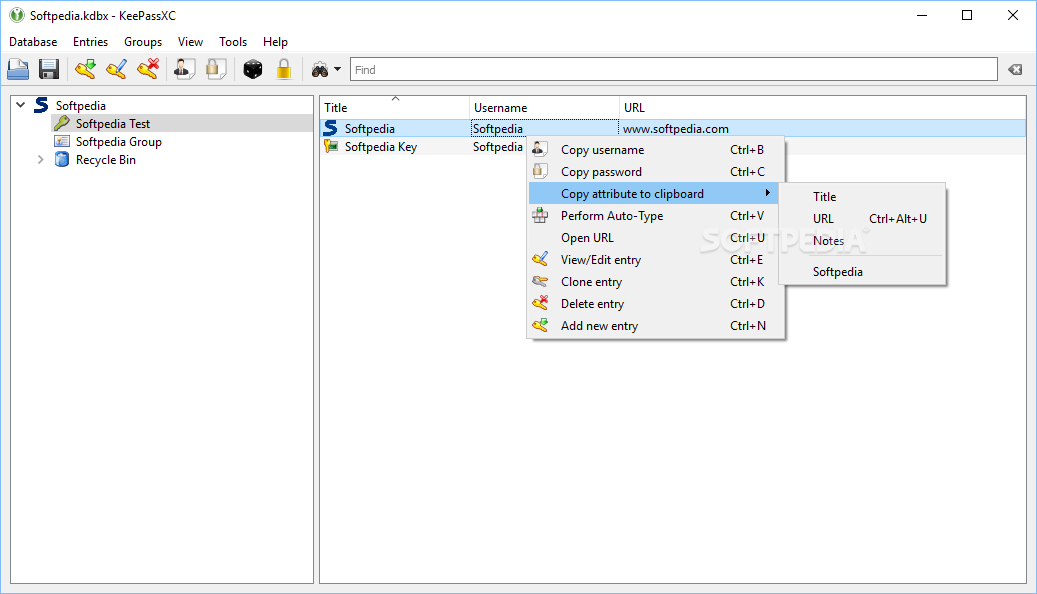Screen dimensions: 1037x594
Task: Open the Tools menu
Action: (x=233, y=42)
